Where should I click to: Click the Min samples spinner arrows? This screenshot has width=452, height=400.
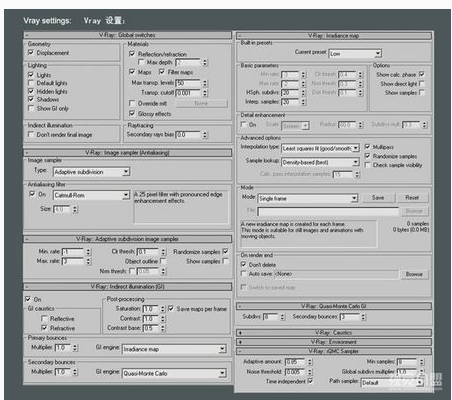point(422,362)
